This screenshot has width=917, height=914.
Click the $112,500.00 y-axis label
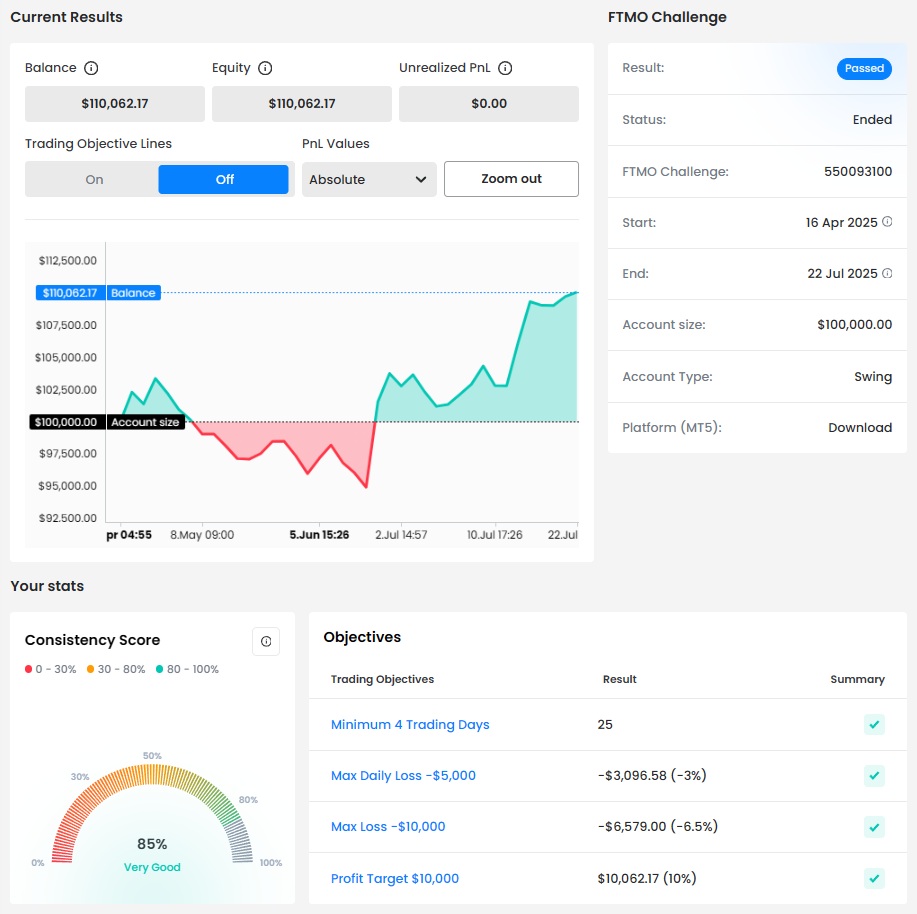point(68,261)
